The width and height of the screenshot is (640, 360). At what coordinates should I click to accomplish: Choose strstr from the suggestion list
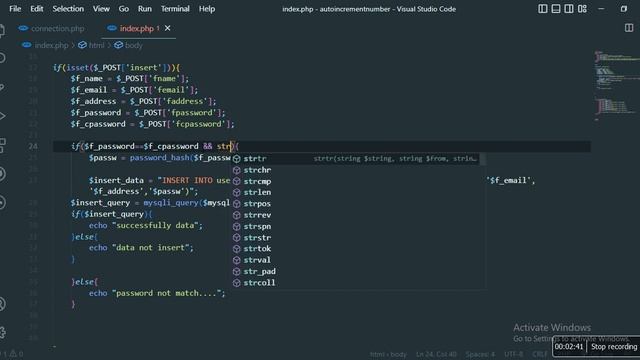point(355,238)
